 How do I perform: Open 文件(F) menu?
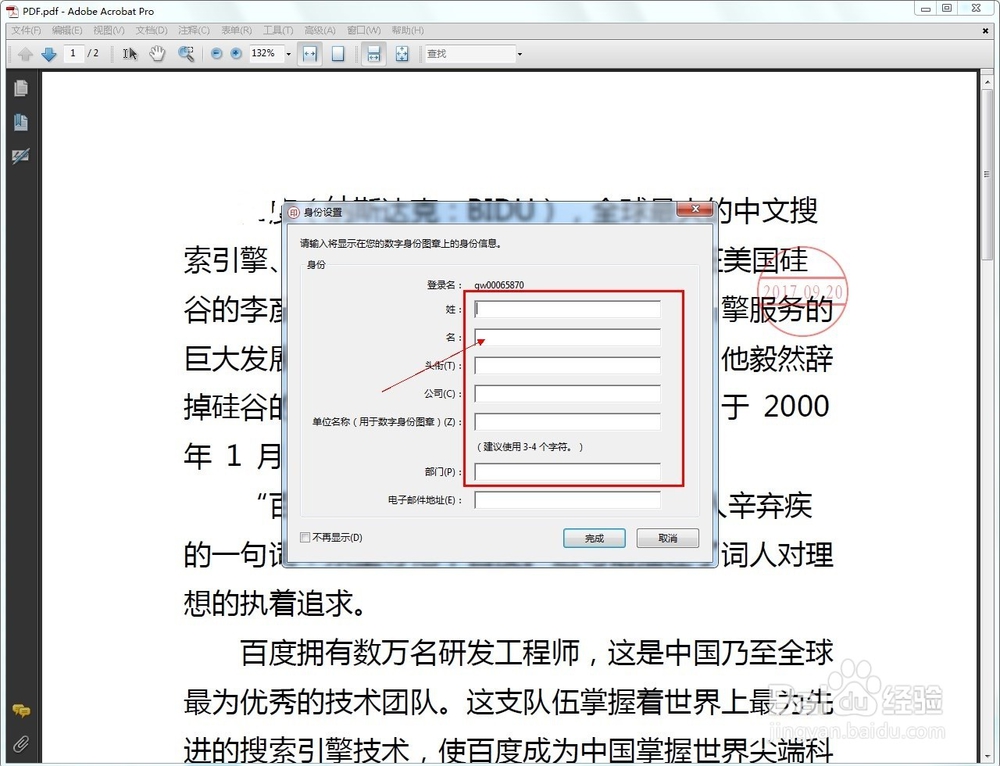[26, 30]
